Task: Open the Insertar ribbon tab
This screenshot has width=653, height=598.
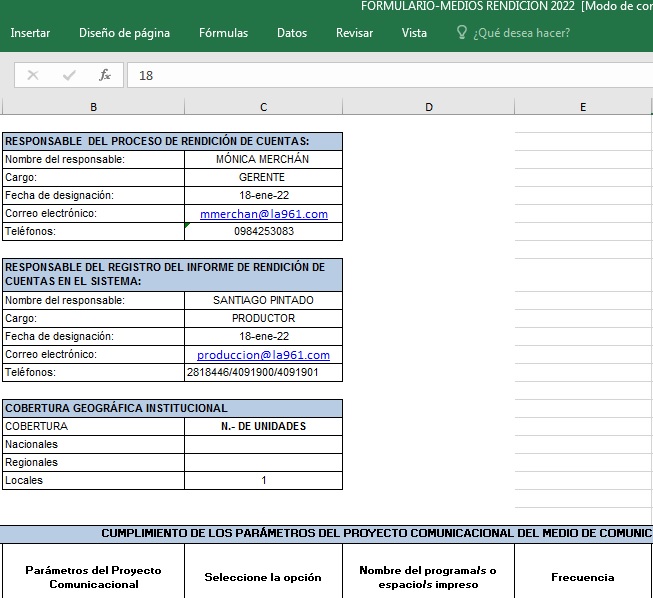Action: tap(30, 33)
